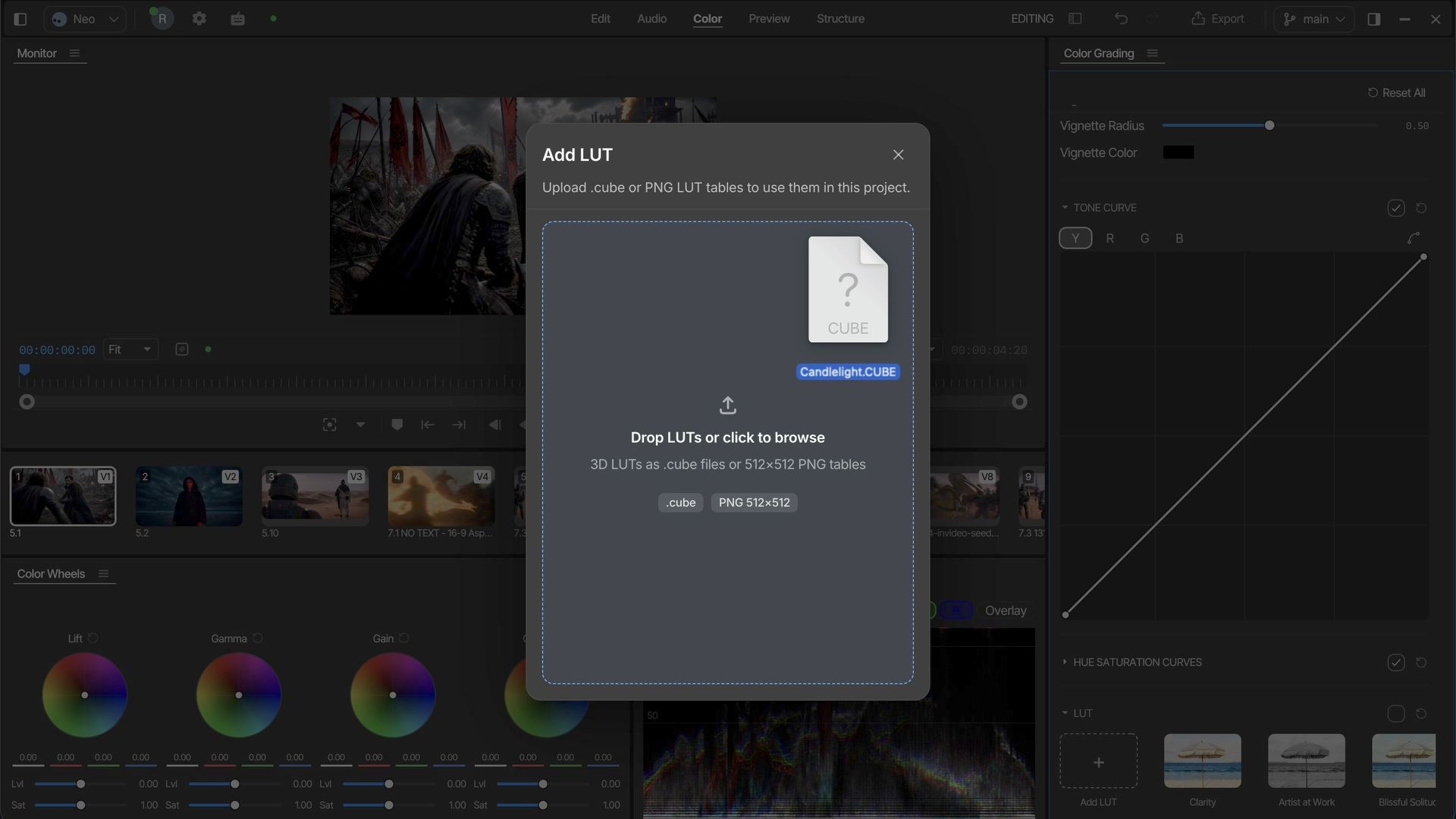The image size is (1456, 819).
Task: Adjust the Lift Lvl slider
Action: point(80,784)
